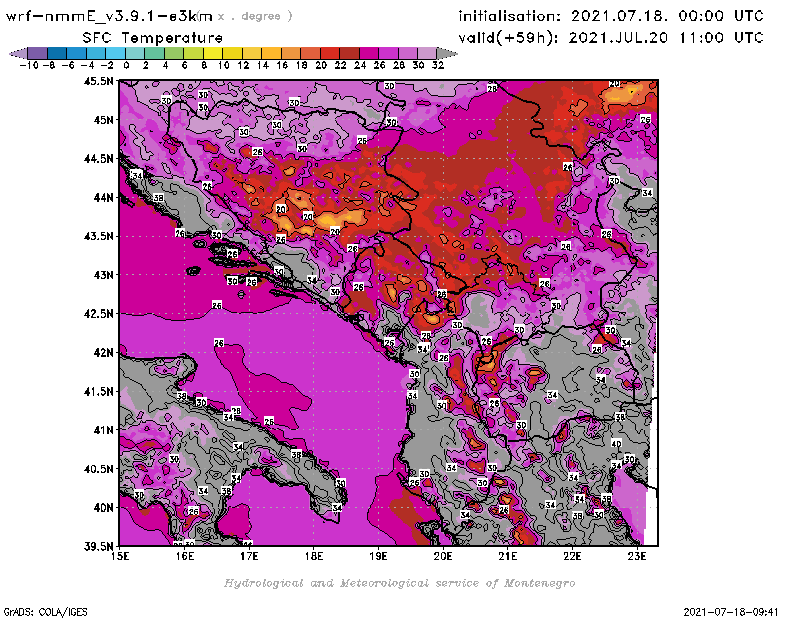800x618 pixels.
Task: Click the 41N latitude axis label
Action: pyautogui.click(x=103, y=430)
